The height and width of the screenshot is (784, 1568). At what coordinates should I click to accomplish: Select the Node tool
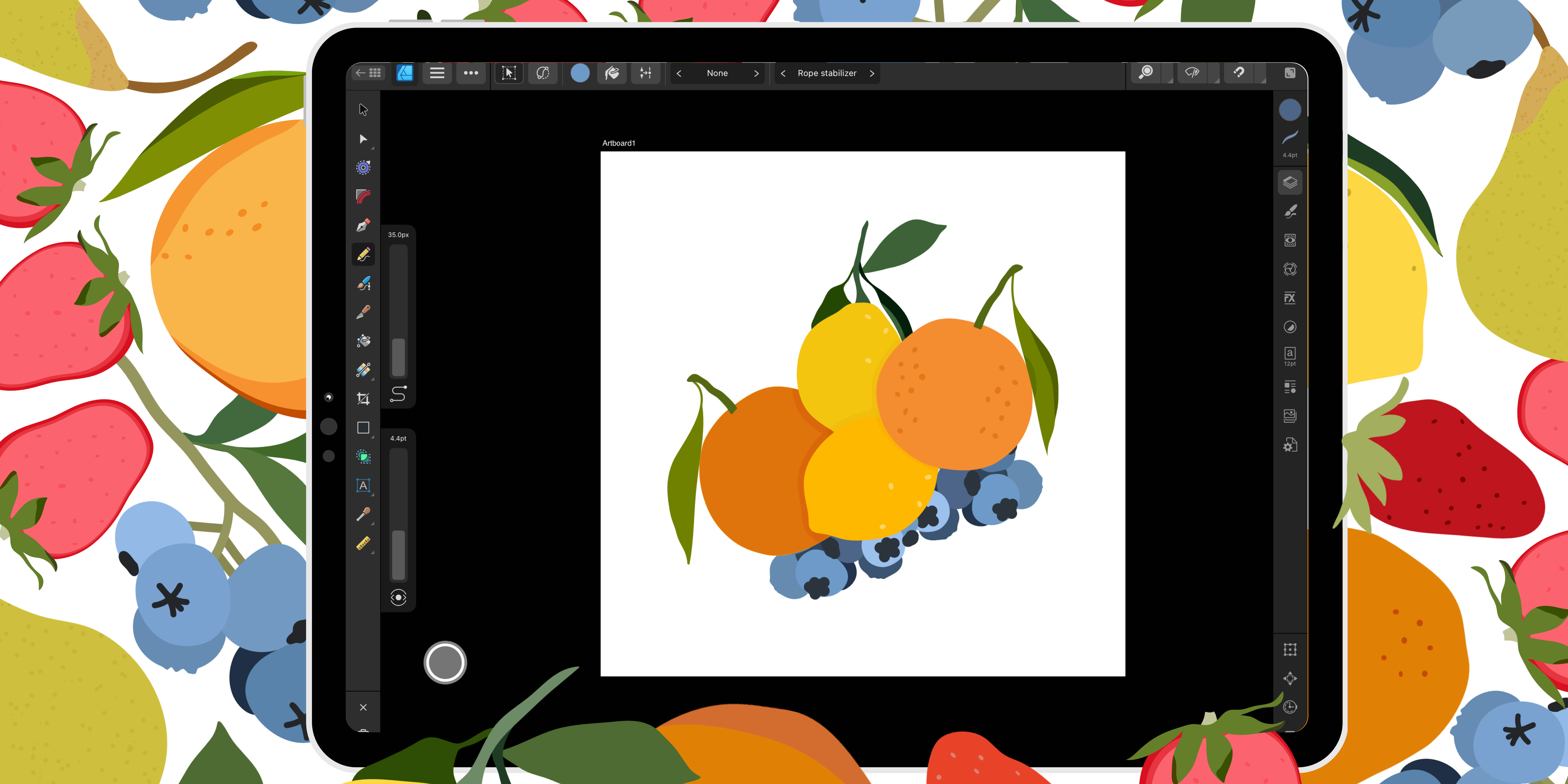click(363, 139)
